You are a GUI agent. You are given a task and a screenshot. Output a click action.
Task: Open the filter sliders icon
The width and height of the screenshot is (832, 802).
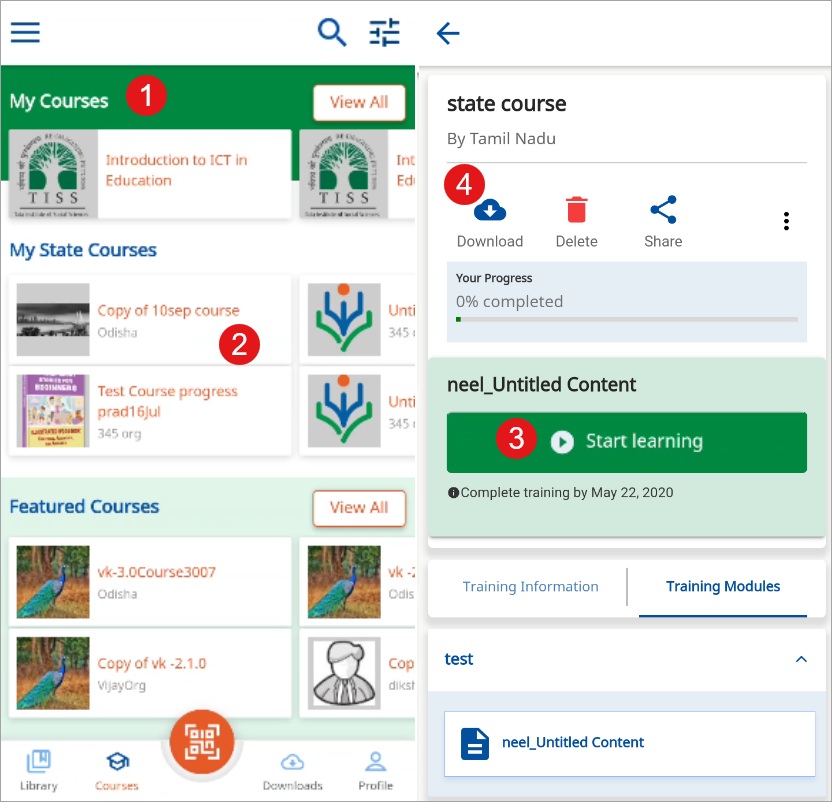coord(384,32)
